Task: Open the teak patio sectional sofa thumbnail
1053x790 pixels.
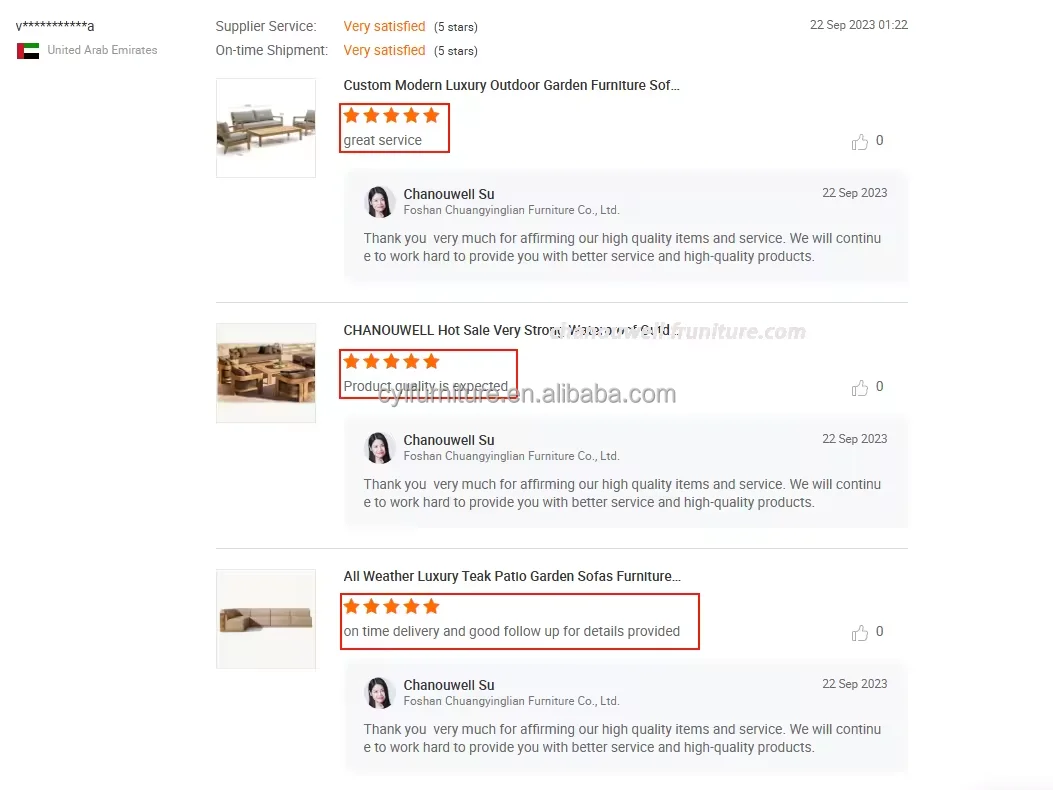Action: 266,619
